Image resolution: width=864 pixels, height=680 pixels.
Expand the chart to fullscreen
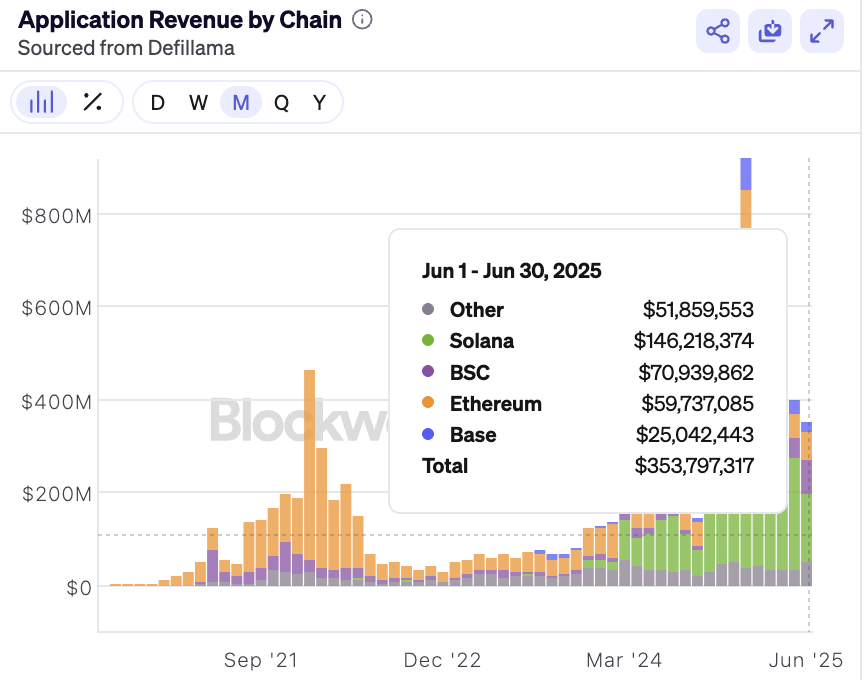click(x=822, y=31)
